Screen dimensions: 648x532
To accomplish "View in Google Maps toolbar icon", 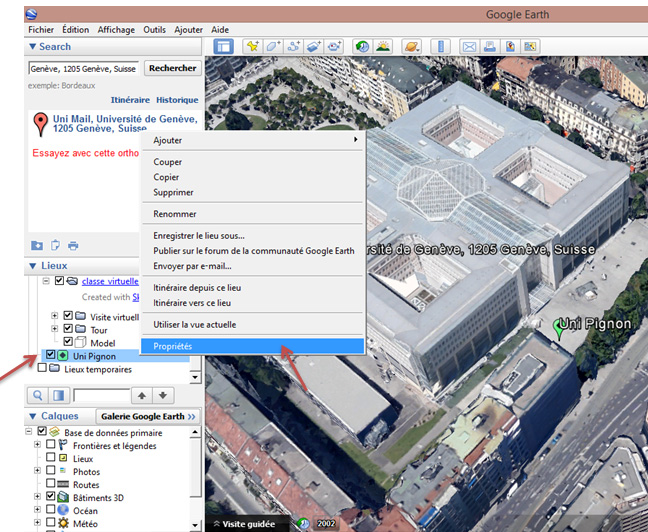I will coord(530,47).
